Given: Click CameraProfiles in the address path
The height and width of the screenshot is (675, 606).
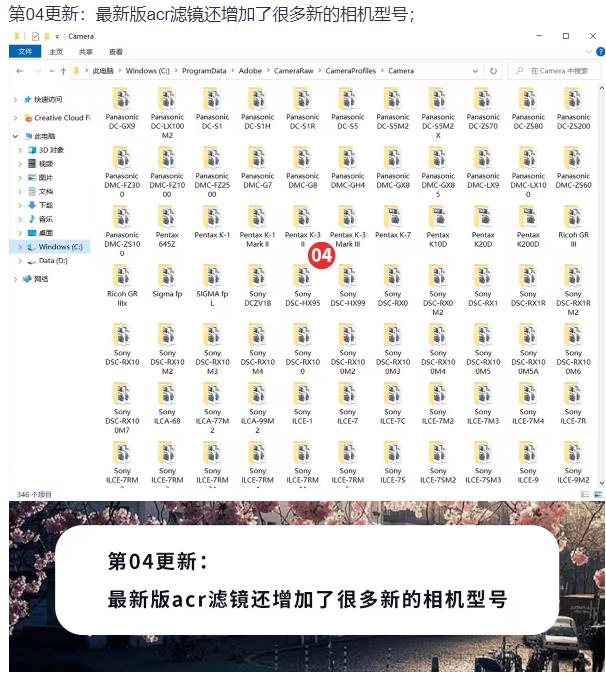Looking at the screenshot, I should click(350, 71).
